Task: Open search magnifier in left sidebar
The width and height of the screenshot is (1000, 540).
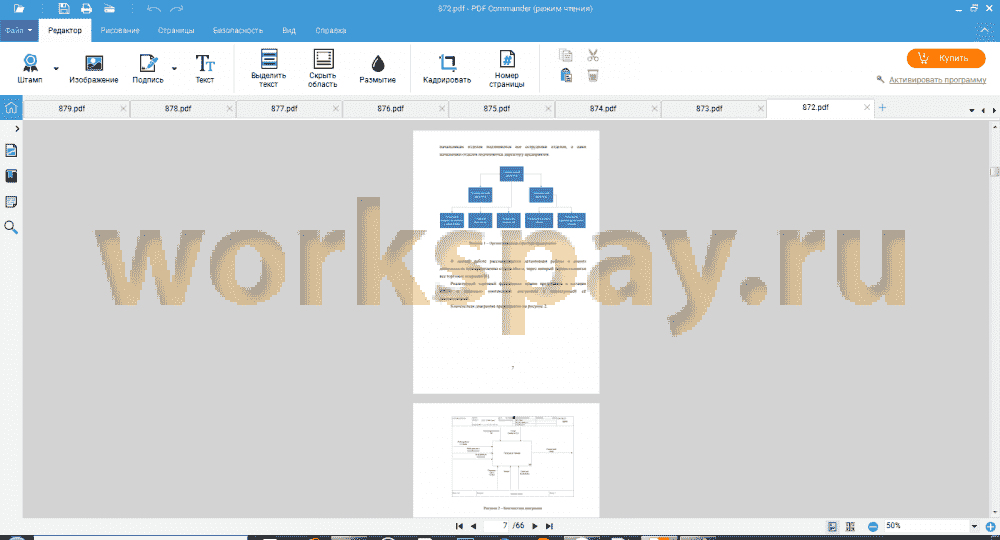Action: pos(11,227)
